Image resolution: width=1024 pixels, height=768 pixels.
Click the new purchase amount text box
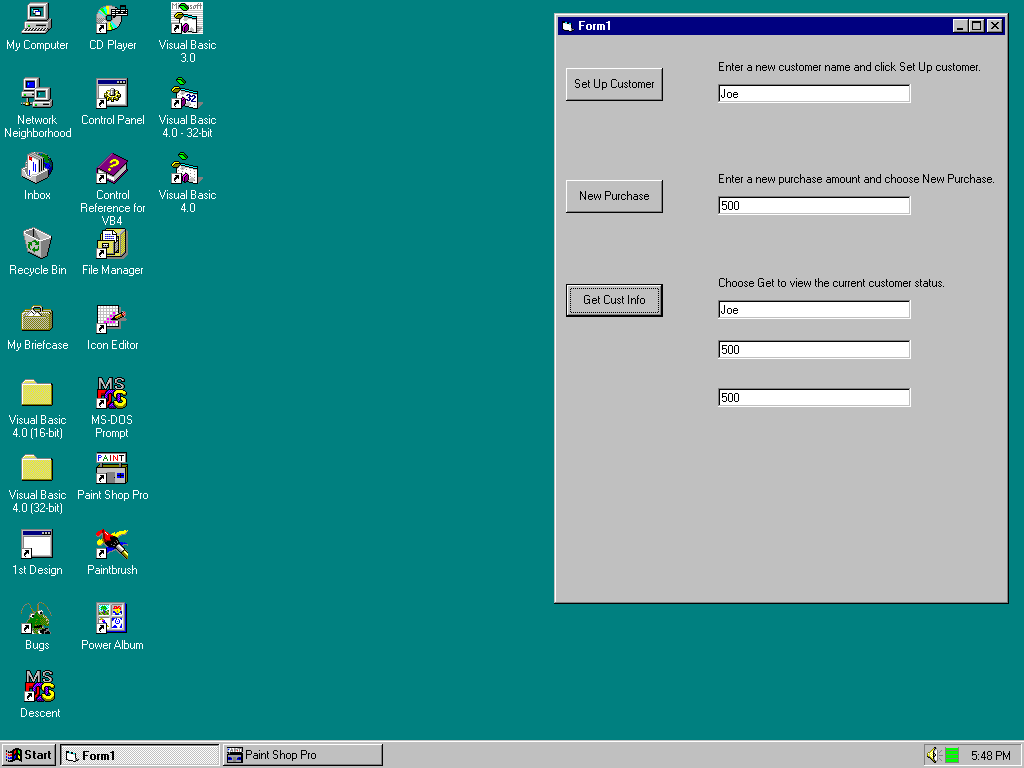813,206
